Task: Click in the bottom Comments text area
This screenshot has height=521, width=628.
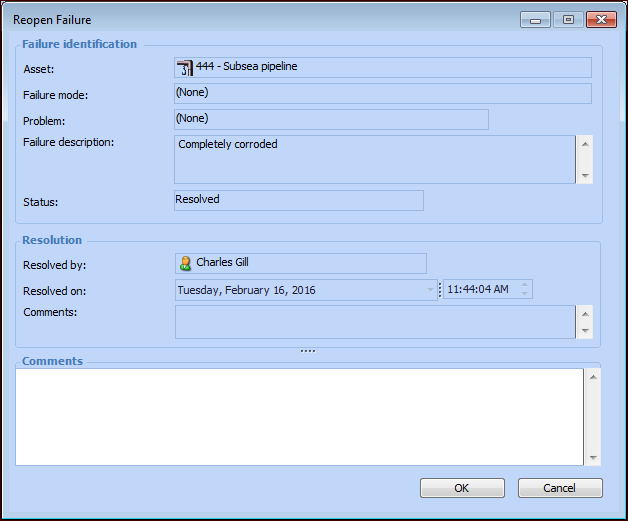Action: tap(299, 417)
